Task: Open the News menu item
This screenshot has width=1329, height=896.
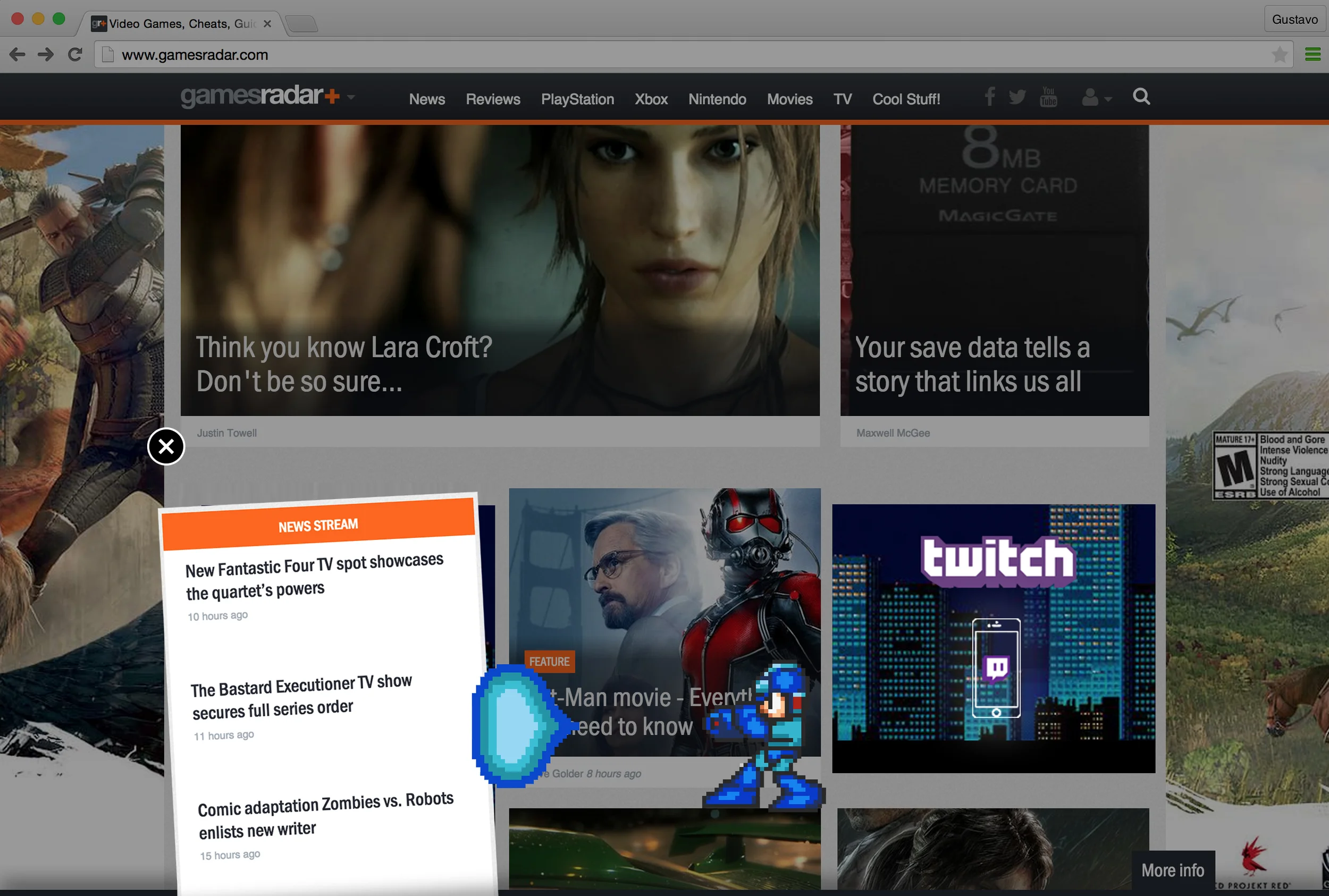Action: (427, 99)
